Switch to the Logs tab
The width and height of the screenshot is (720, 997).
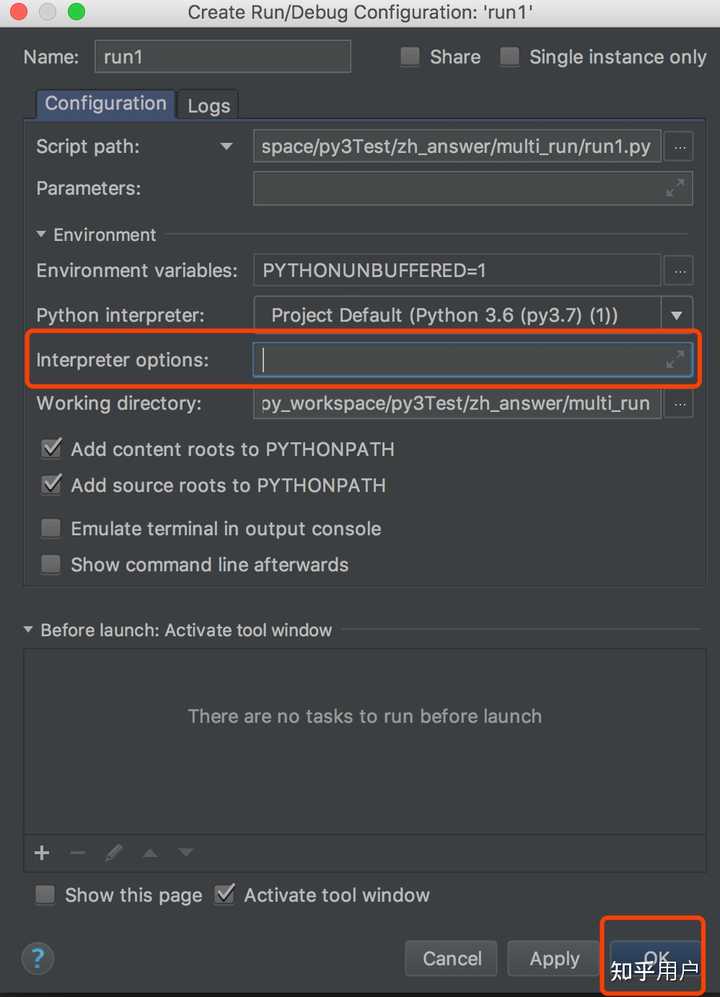(208, 105)
